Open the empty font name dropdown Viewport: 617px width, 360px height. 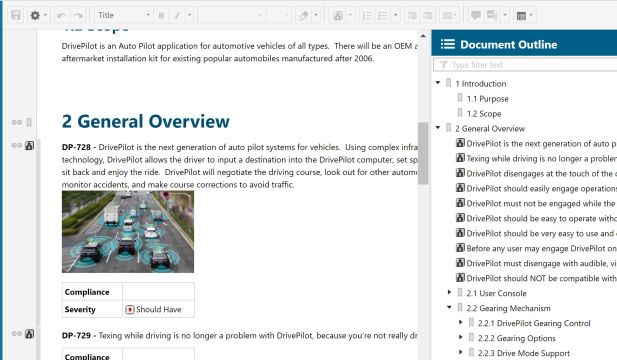(231, 15)
